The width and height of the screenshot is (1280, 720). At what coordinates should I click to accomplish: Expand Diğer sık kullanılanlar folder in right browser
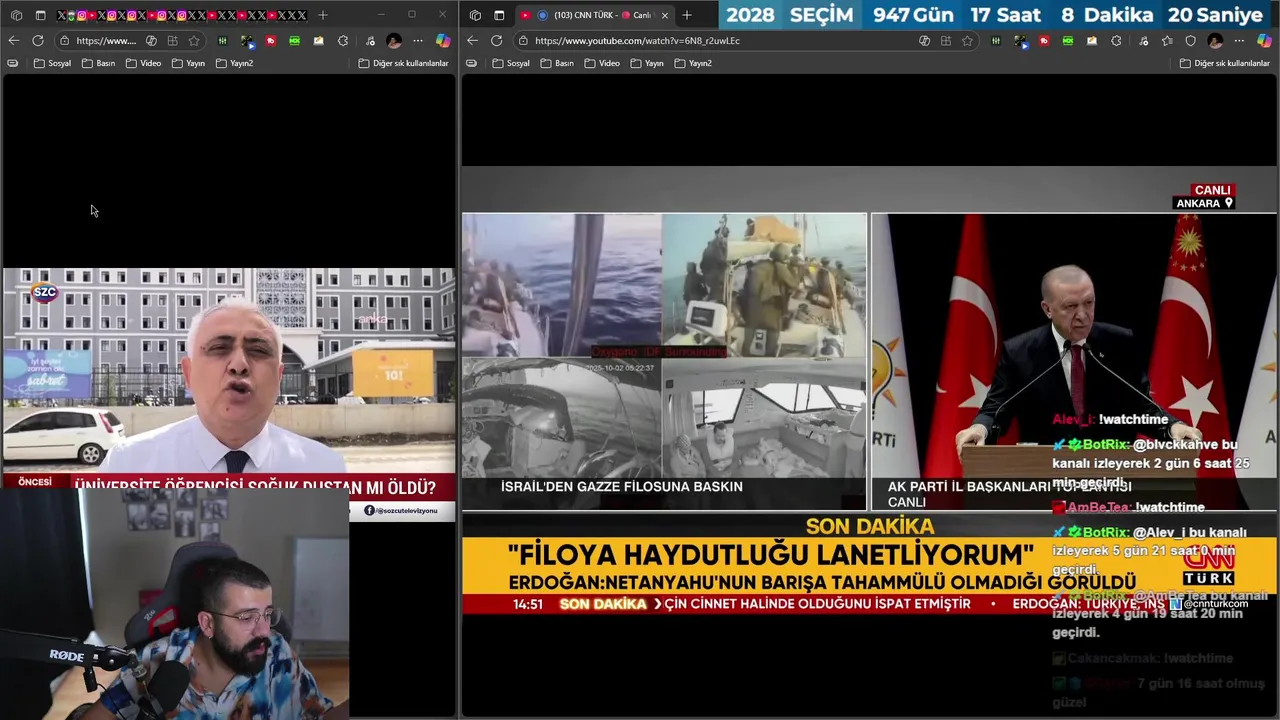[1225, 63]
